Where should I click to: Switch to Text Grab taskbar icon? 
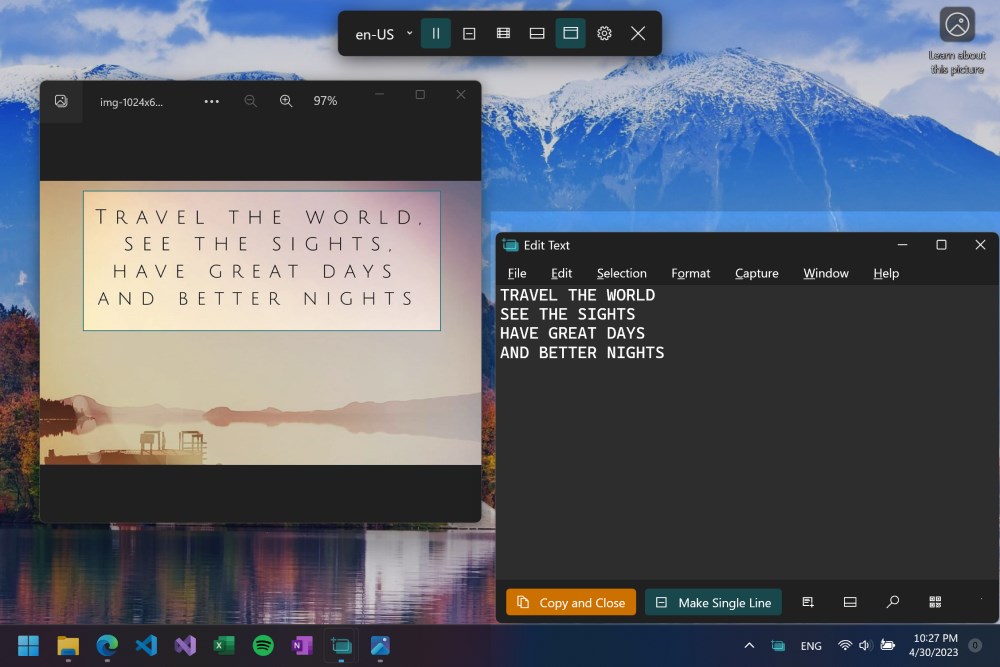coord(341,646)
